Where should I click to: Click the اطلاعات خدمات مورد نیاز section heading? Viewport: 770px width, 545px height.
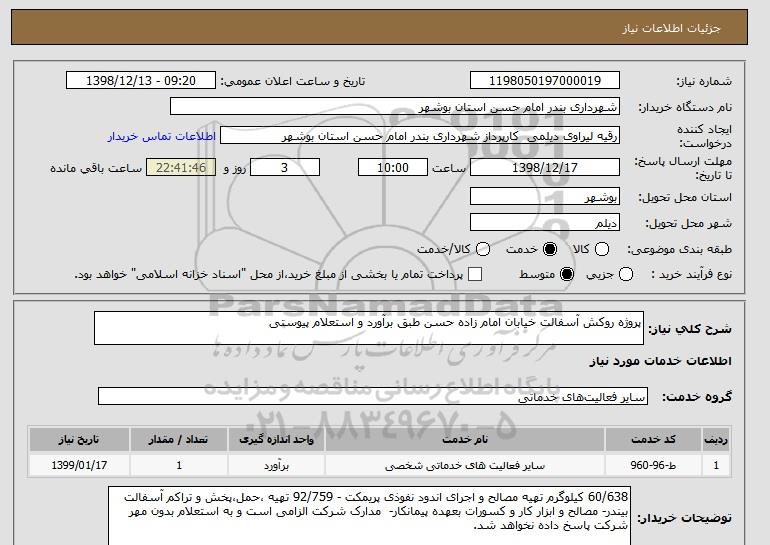pos(660,361)
